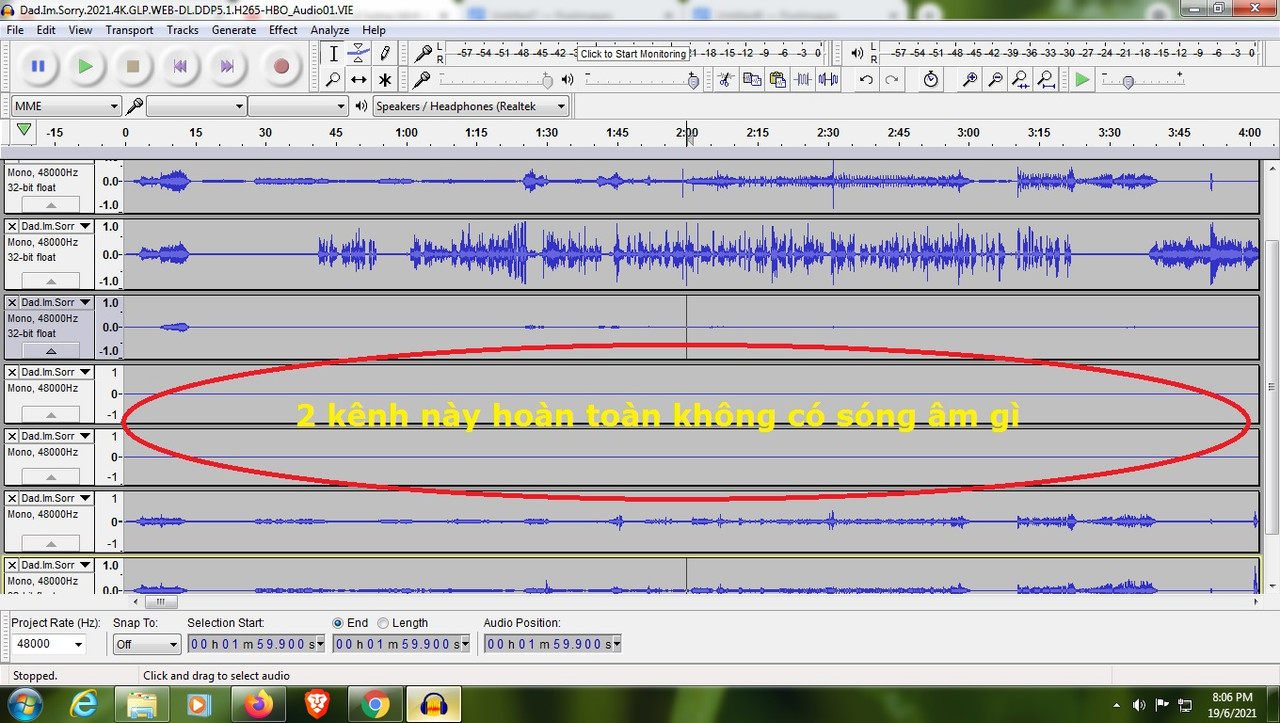Click the green timeline pin head button
This screenshot has width=1280, height=723.
tap(24, 130)
